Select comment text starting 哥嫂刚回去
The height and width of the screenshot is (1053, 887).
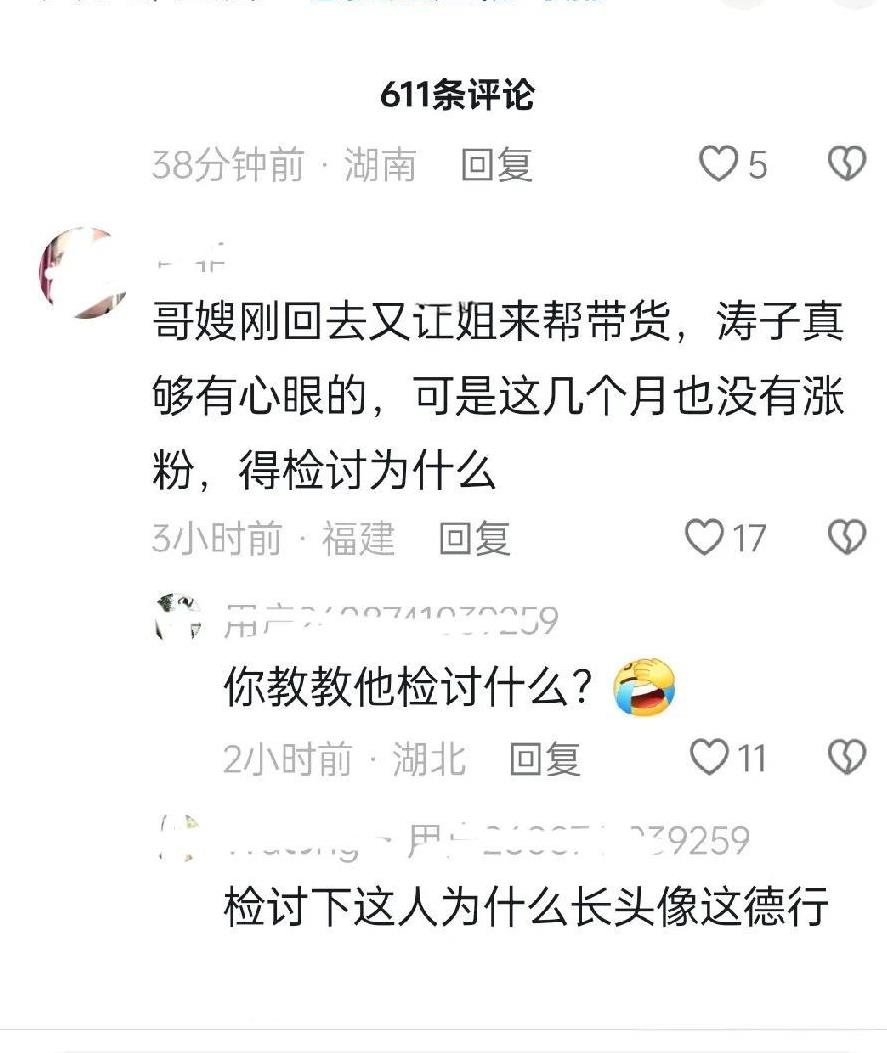[x=498, y=396]
